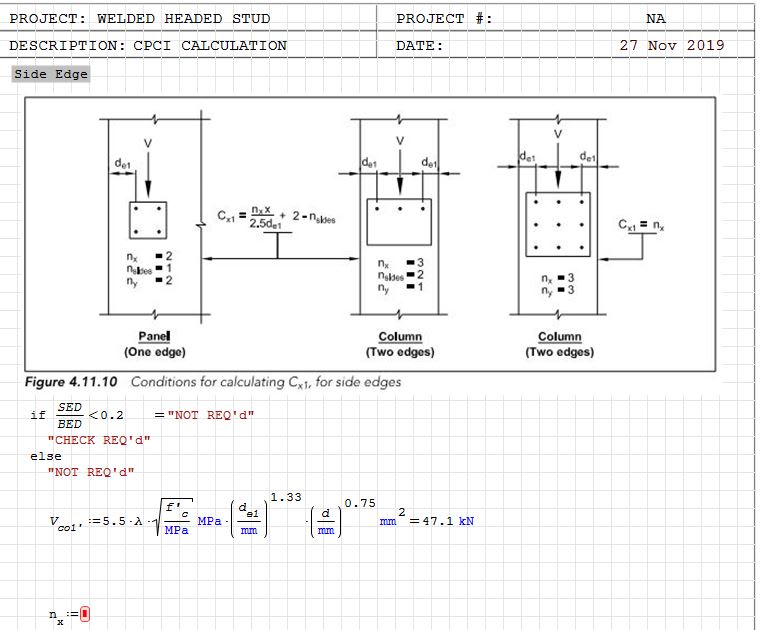Click the Cx1 = nx formula in the figure
This screenshot has width=763, height=630.
pyautogui.click(x=641, y=224)
